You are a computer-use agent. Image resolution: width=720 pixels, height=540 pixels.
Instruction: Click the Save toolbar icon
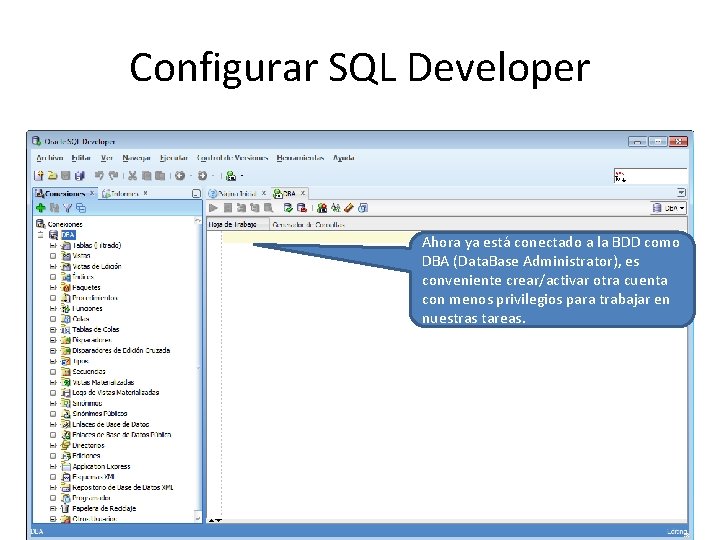pyautogui.click(x=66, y=175)
